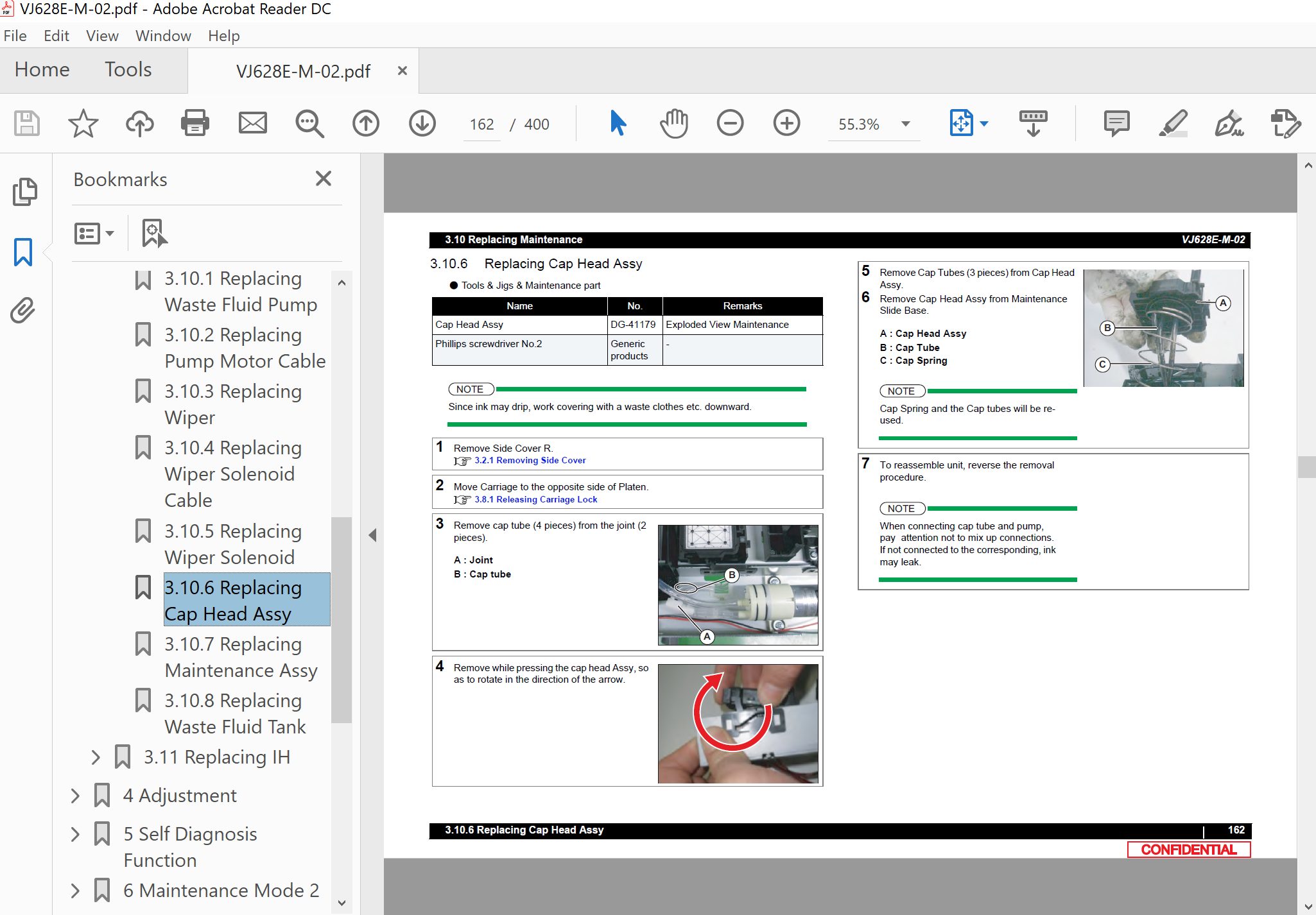Click the cap tube joint photo in step 3
This screenshot has width=1316, height=915.
click(738, 585)
